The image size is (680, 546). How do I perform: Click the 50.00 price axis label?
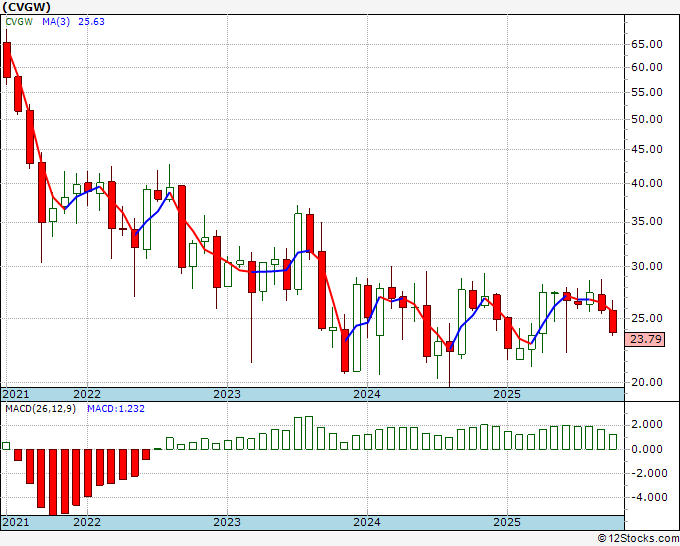647,119
